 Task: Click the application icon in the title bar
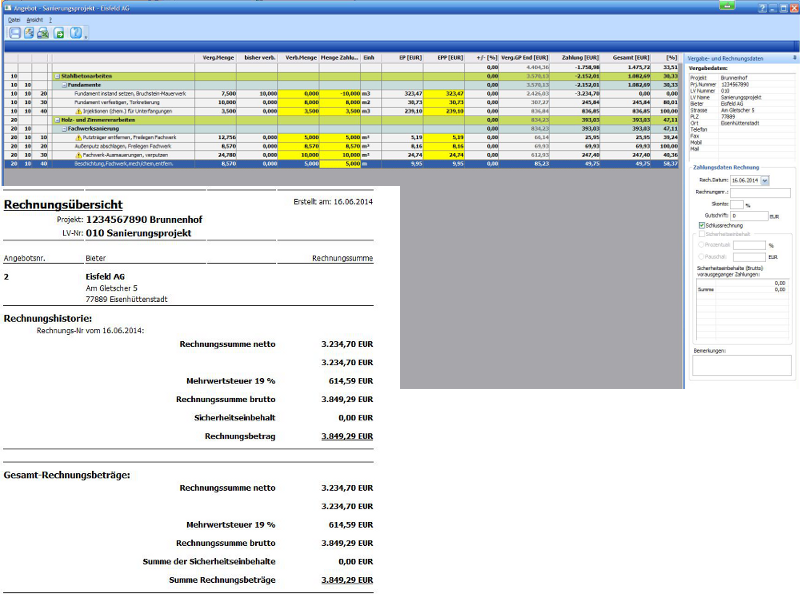click(7, 8)
